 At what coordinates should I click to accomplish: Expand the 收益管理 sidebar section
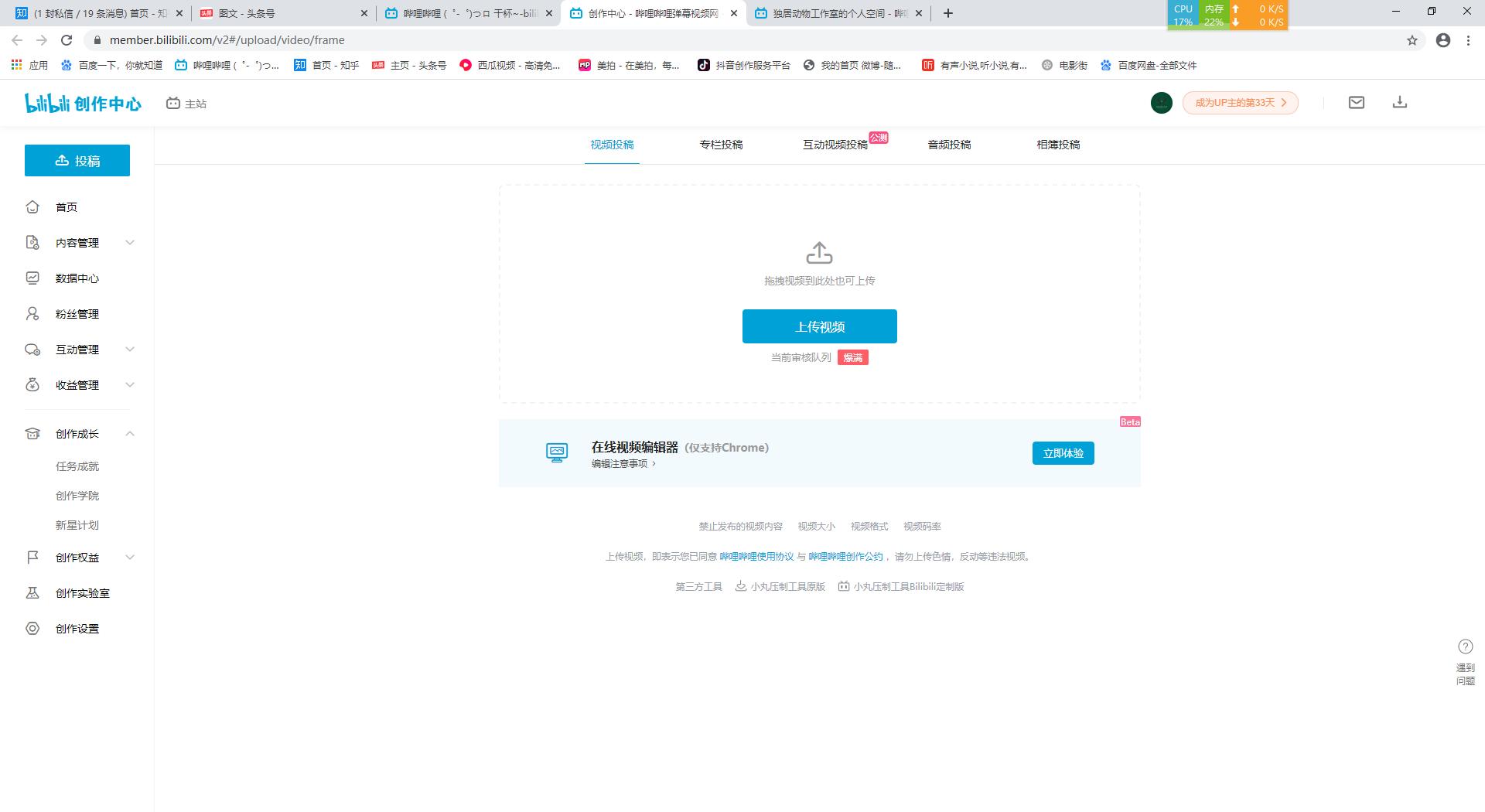pyautogui.click(x=77, y=384)
